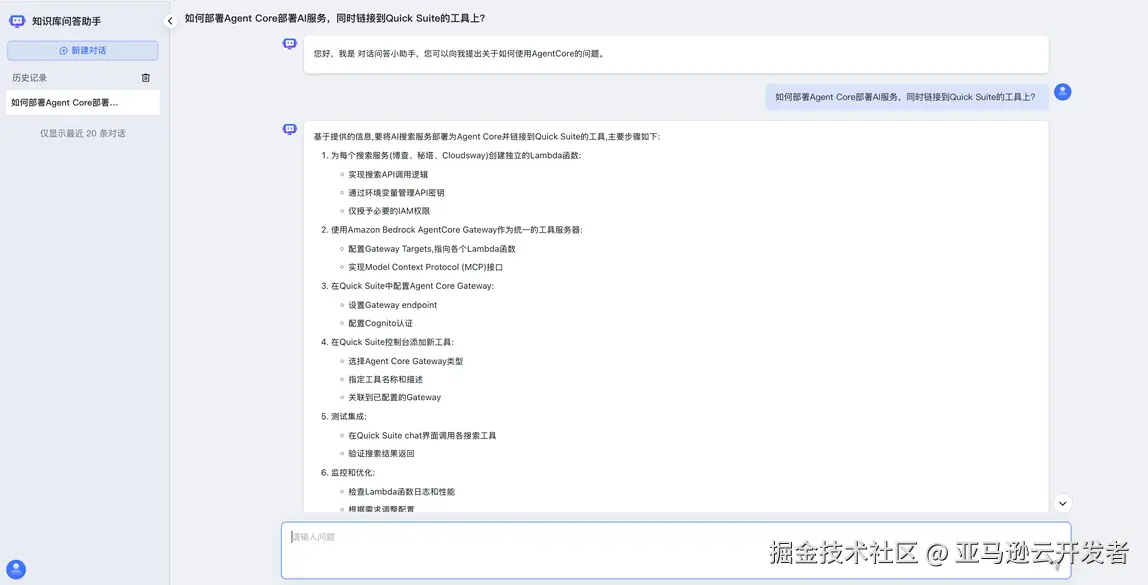Collapse the sidebar with the chevron
The height and width of the screenshot is (585, 1148).
170,21
